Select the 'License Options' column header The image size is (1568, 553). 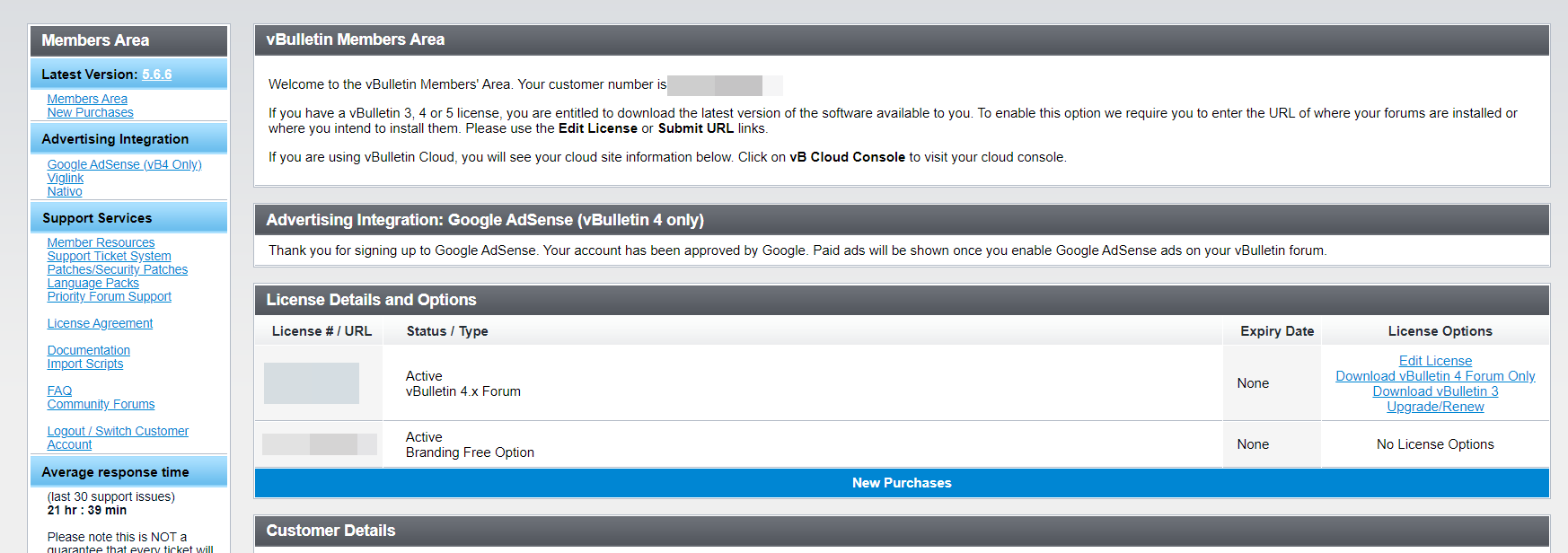click(1440, 331)
